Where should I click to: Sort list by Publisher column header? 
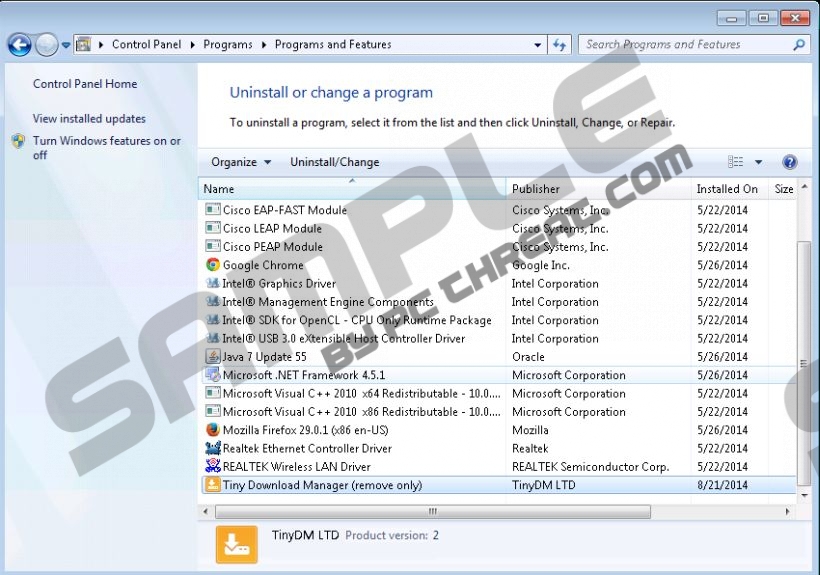click(x=536, y=189)
